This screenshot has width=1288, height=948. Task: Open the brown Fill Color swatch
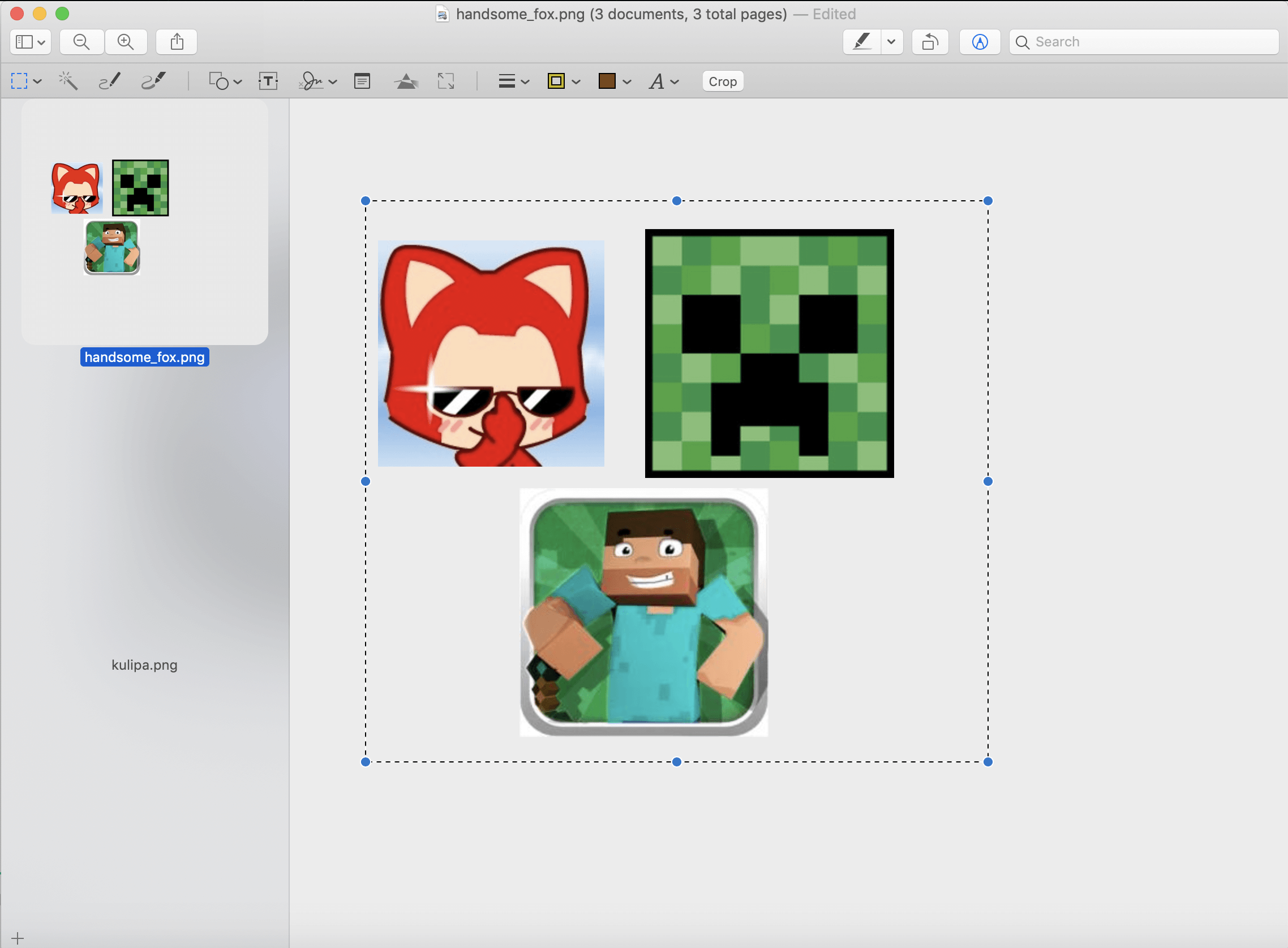[x=607, y=81]
